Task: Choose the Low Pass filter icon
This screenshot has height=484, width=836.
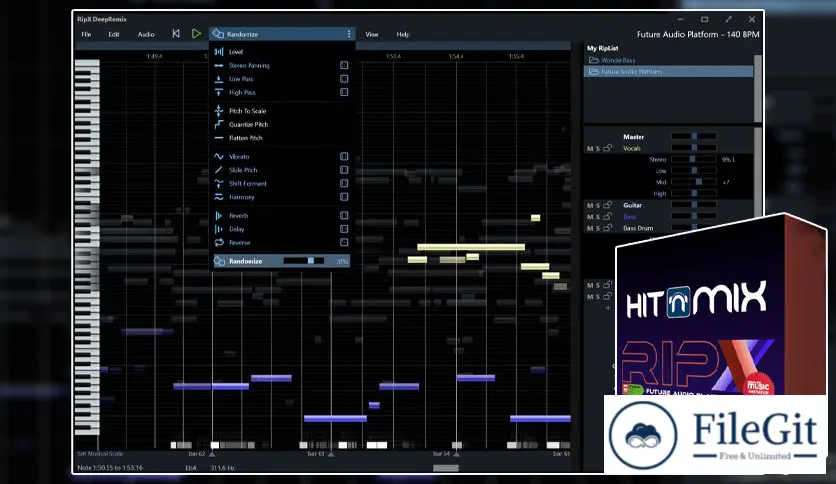Action: point(219,79)
